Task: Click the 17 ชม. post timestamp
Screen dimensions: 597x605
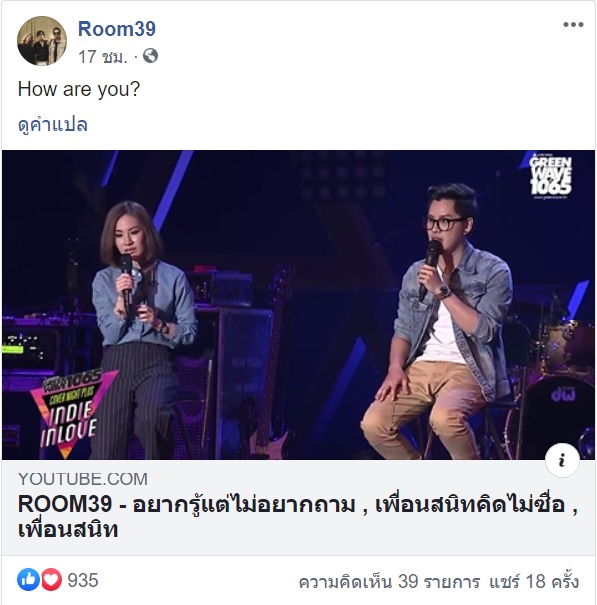Action: (103, 57)
